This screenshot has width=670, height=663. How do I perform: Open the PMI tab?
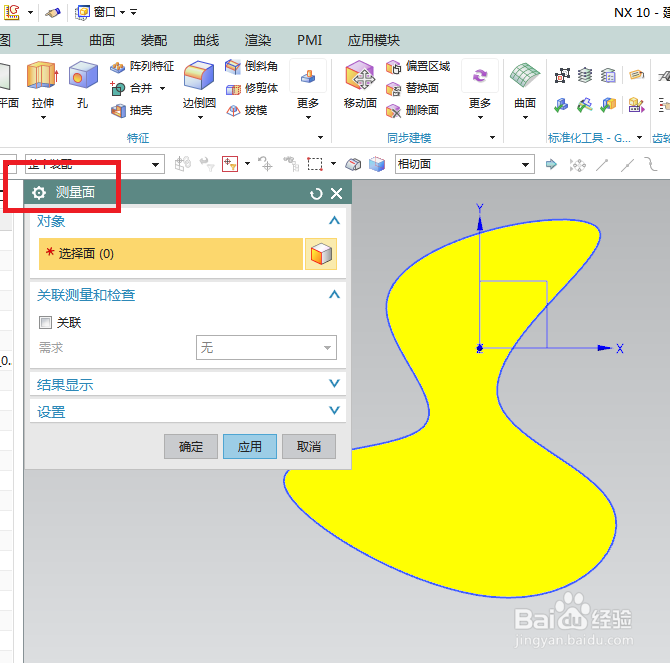[x=309, y=40]
